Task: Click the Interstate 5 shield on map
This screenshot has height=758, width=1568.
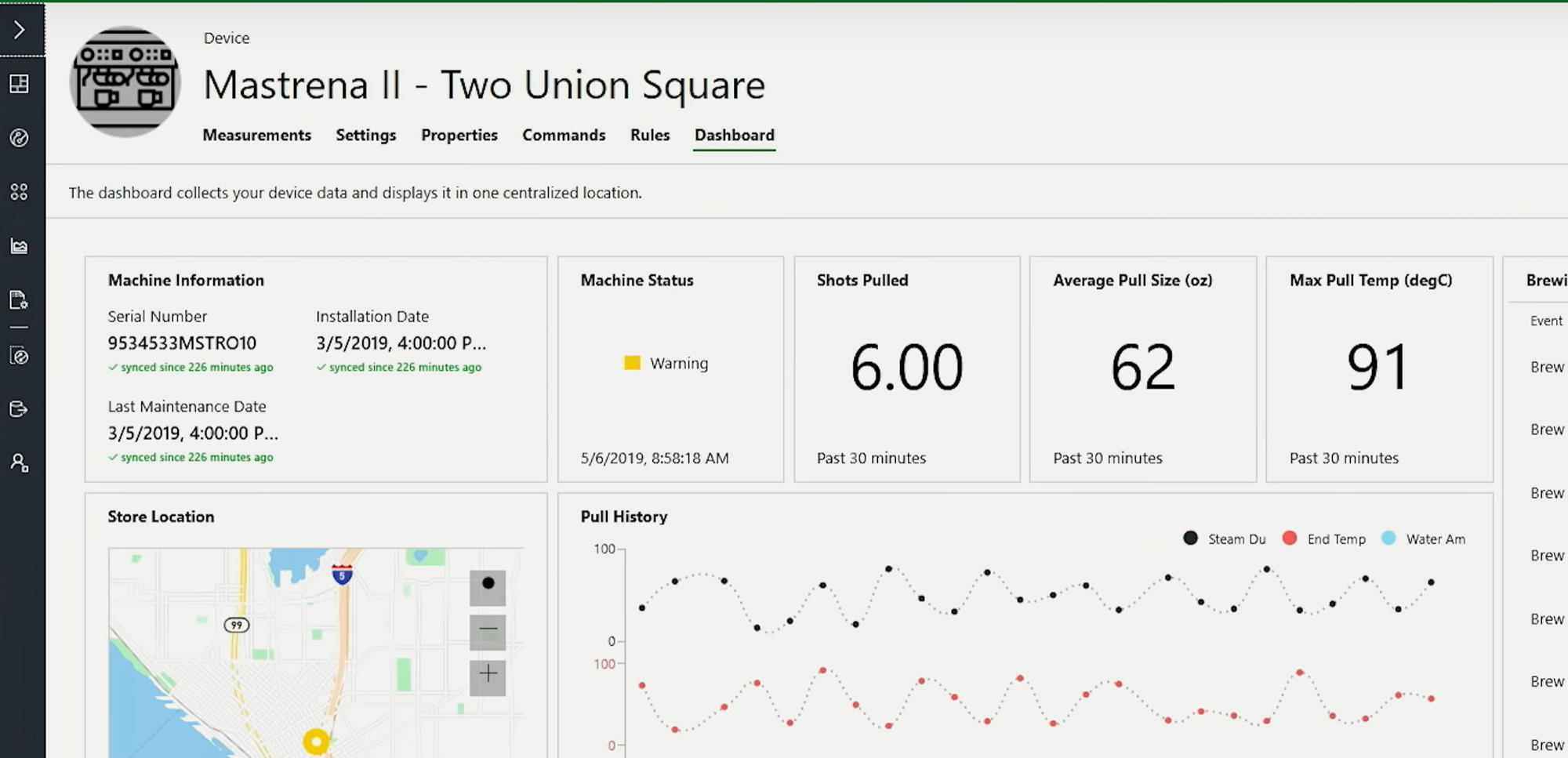Action: (342, 575)
